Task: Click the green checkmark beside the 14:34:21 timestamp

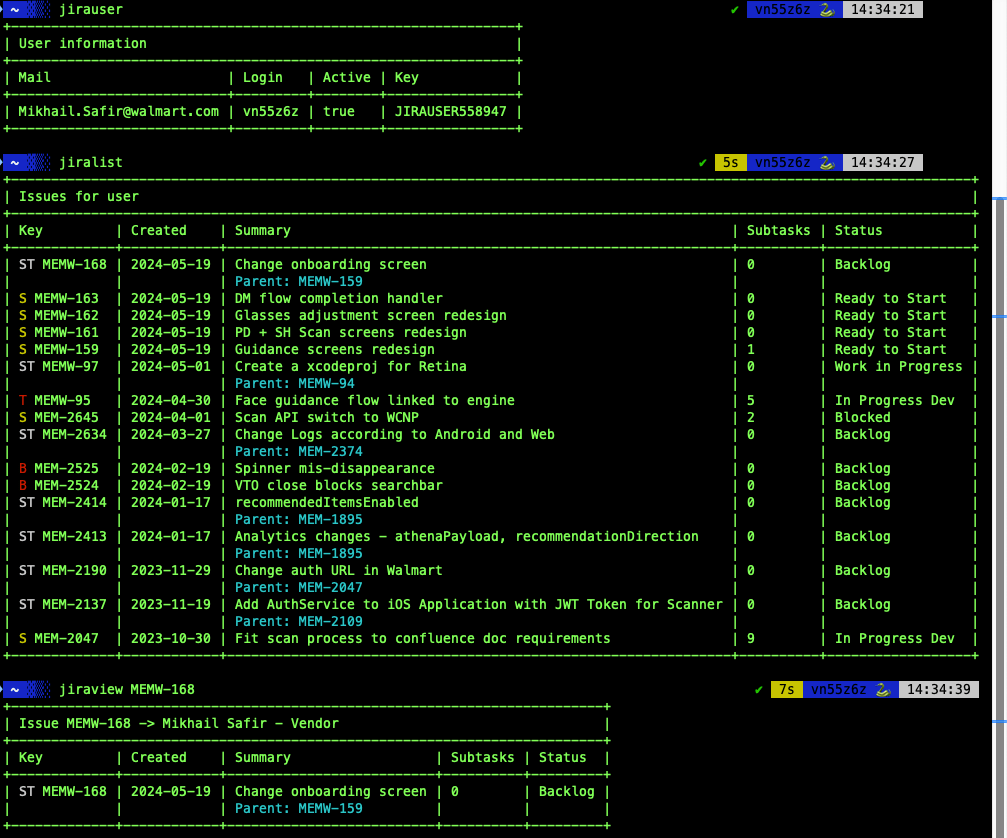Action: pos(735,9)
